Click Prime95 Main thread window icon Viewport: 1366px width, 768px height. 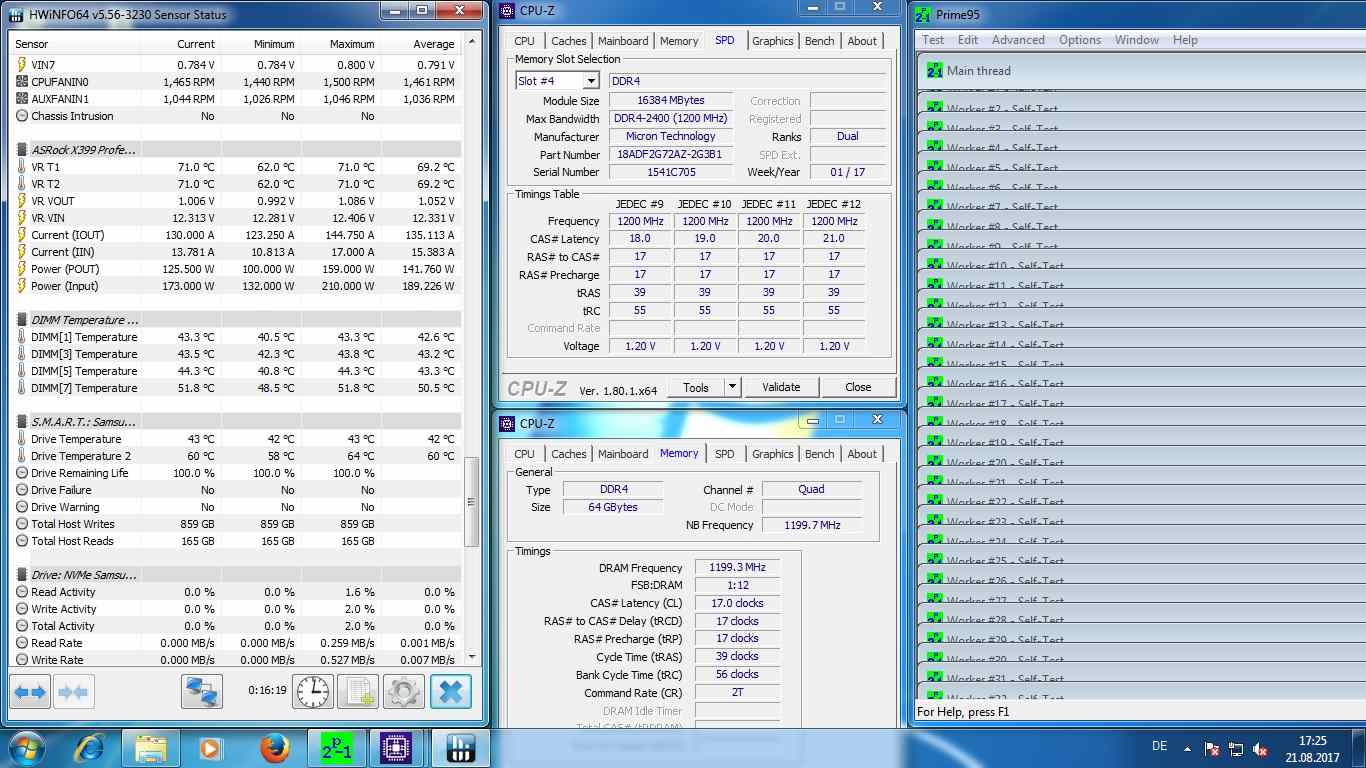tap(935, 71)
